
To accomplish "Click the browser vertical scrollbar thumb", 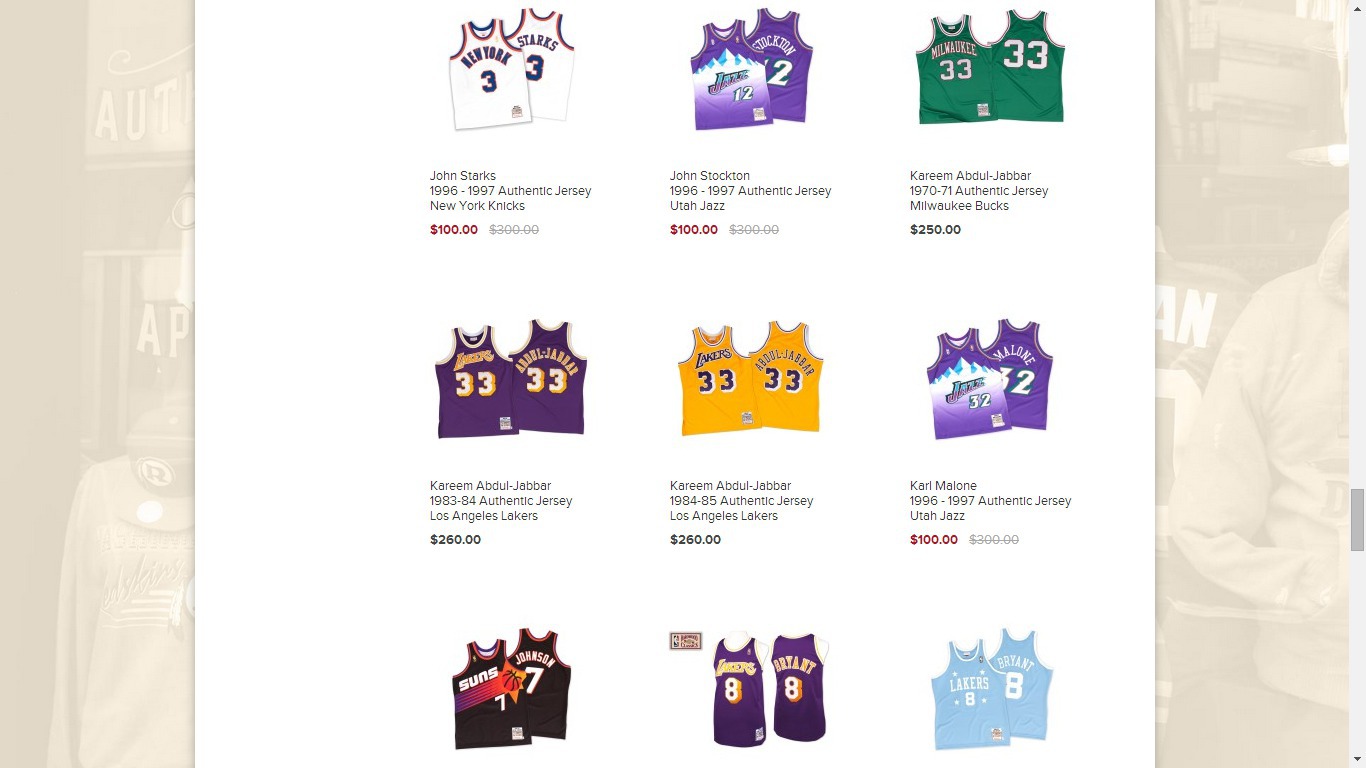I will [x=1357, y=520].
